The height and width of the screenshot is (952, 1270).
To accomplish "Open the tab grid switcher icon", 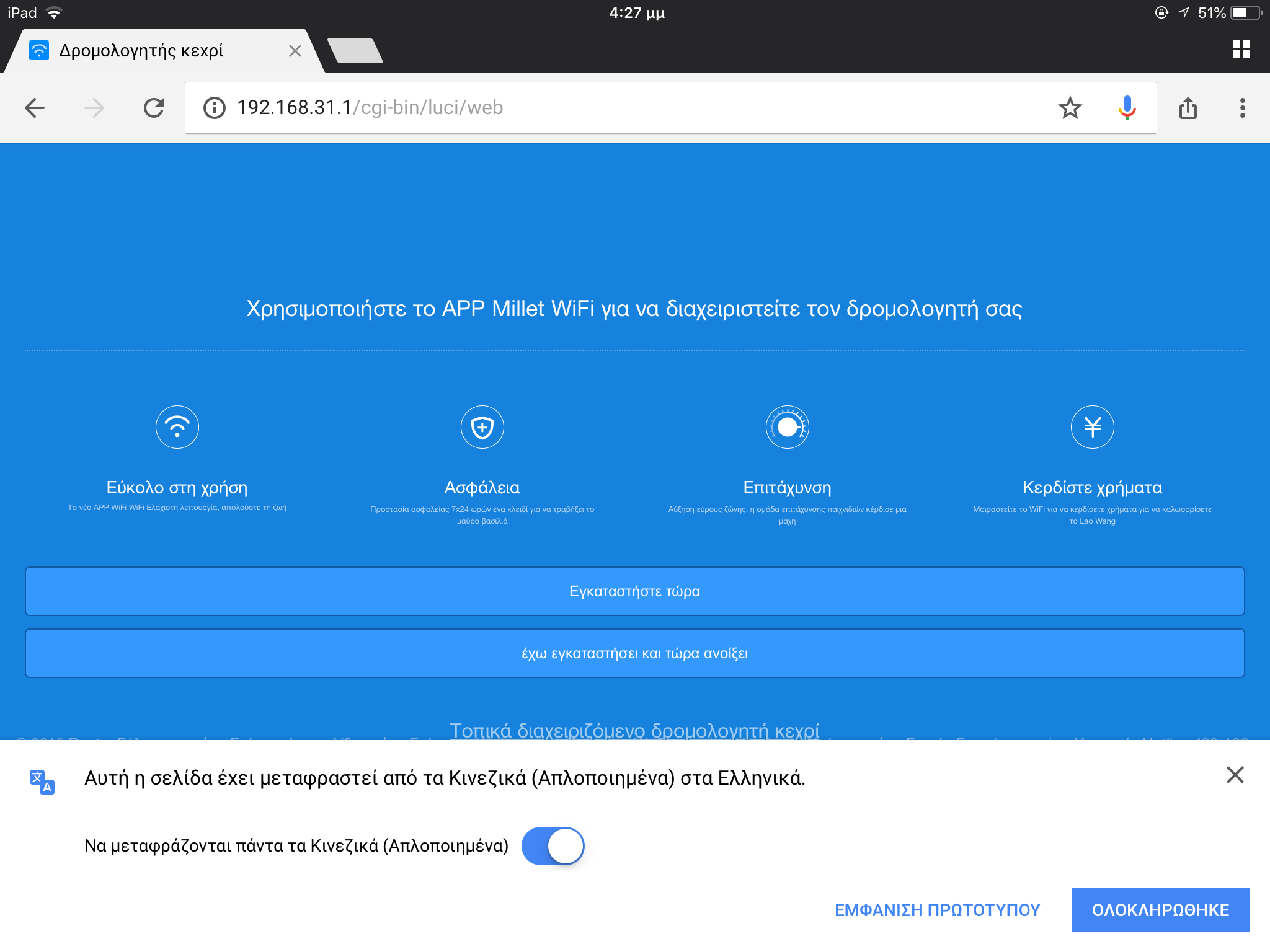I will click(x=1241, y=49).
